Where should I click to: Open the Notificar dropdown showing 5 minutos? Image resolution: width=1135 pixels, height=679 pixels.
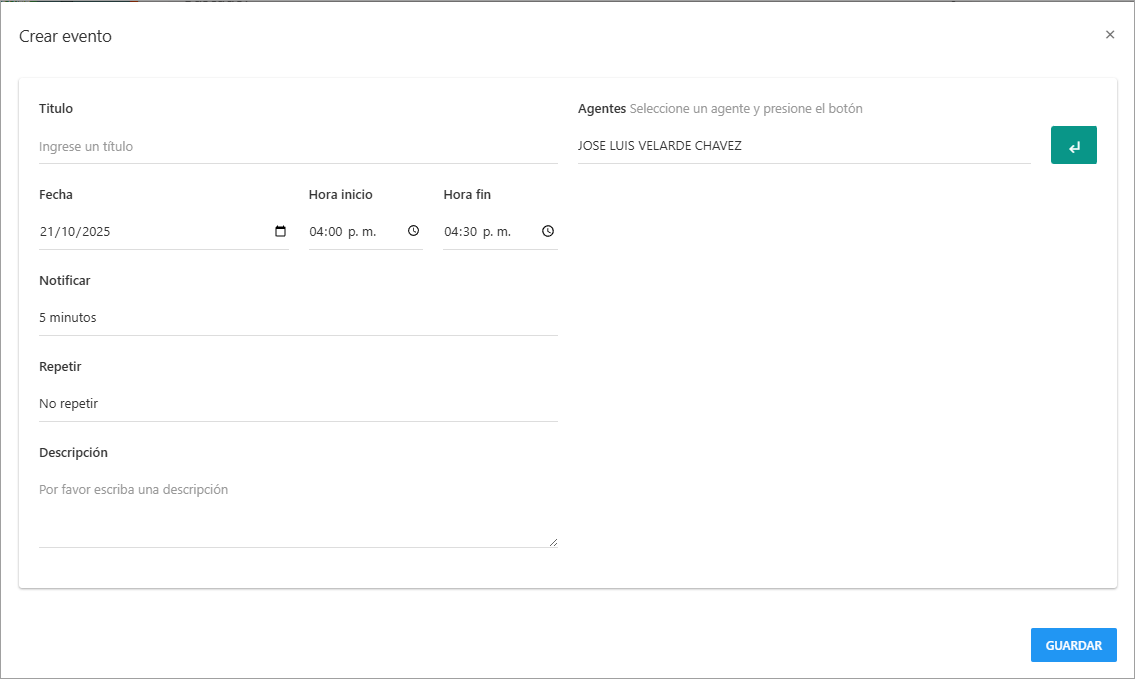point(297,318)
